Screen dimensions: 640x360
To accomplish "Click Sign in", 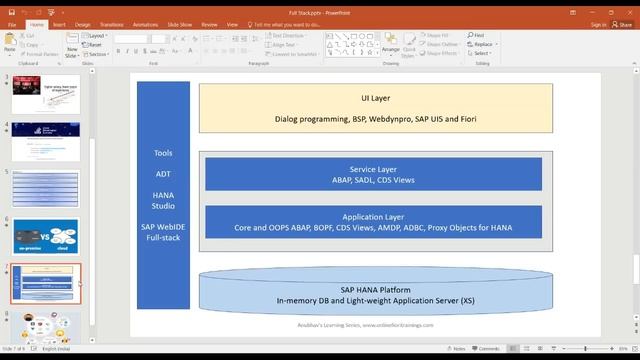I will 598,25.
